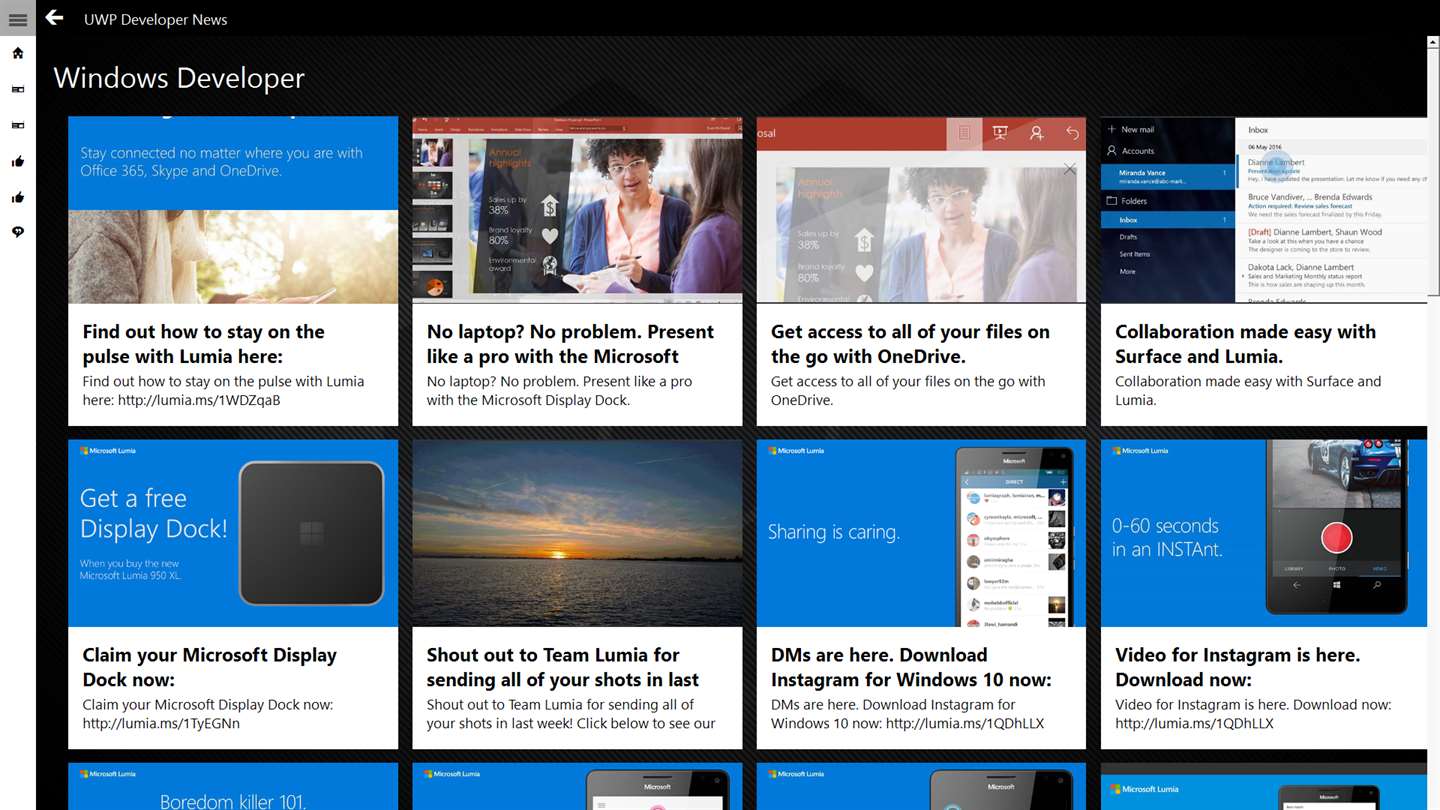Open the OneDrive files preview image
The image size is (1440, 810).
click(921, 210)
